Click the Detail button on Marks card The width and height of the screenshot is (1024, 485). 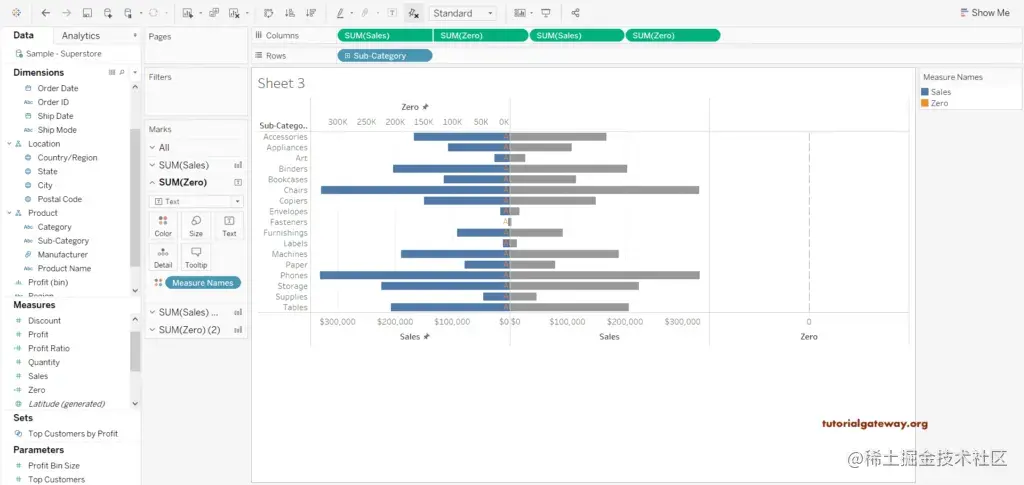tap(163, 258)
